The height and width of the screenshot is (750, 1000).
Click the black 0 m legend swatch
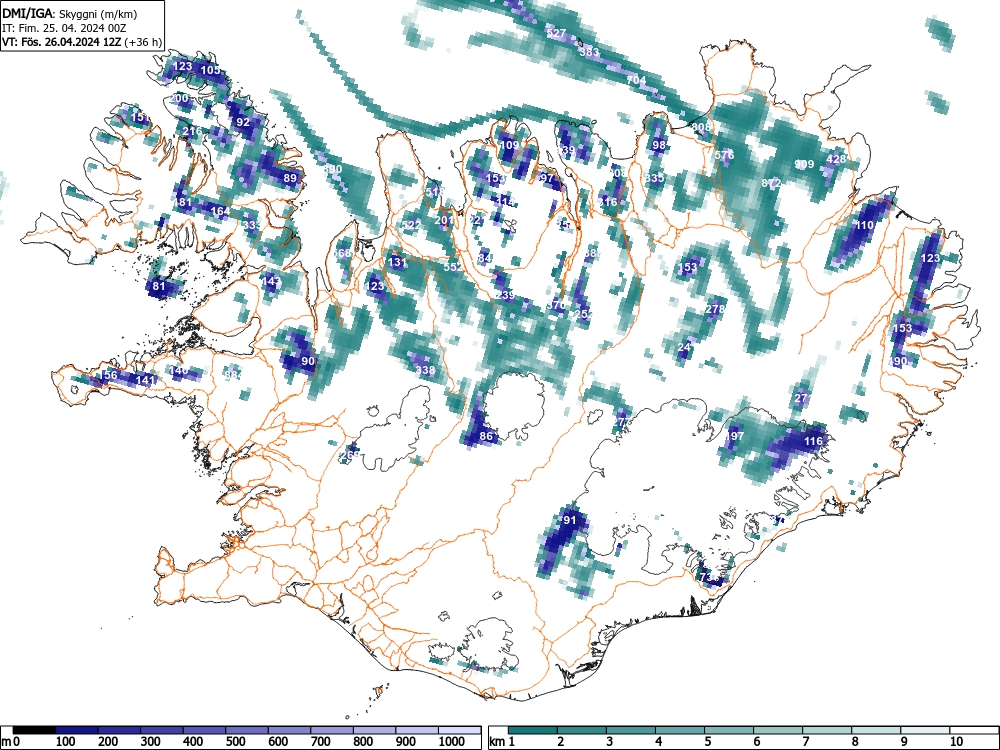pos(34,730)
